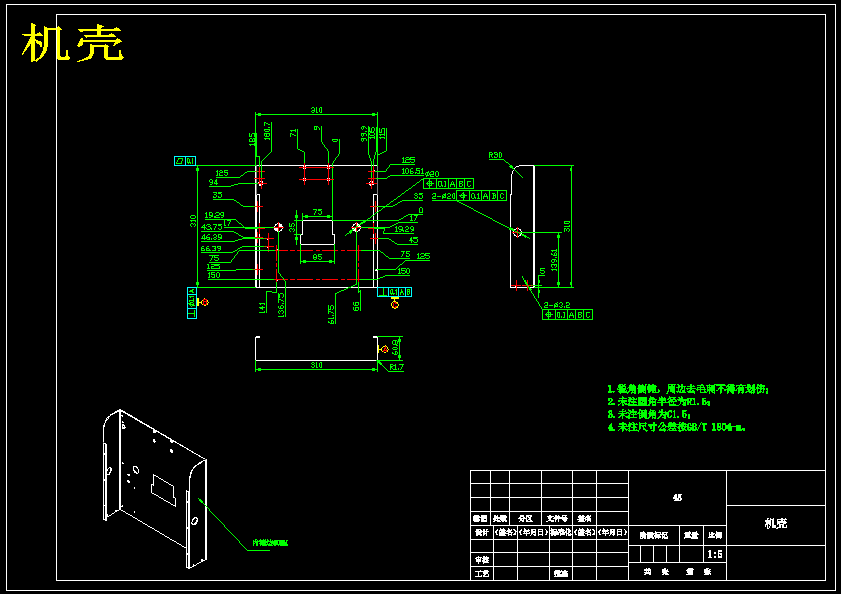Click the 60.8 height dimension
The width and height of the screenshot is (841, 594).
coord(396,347)
